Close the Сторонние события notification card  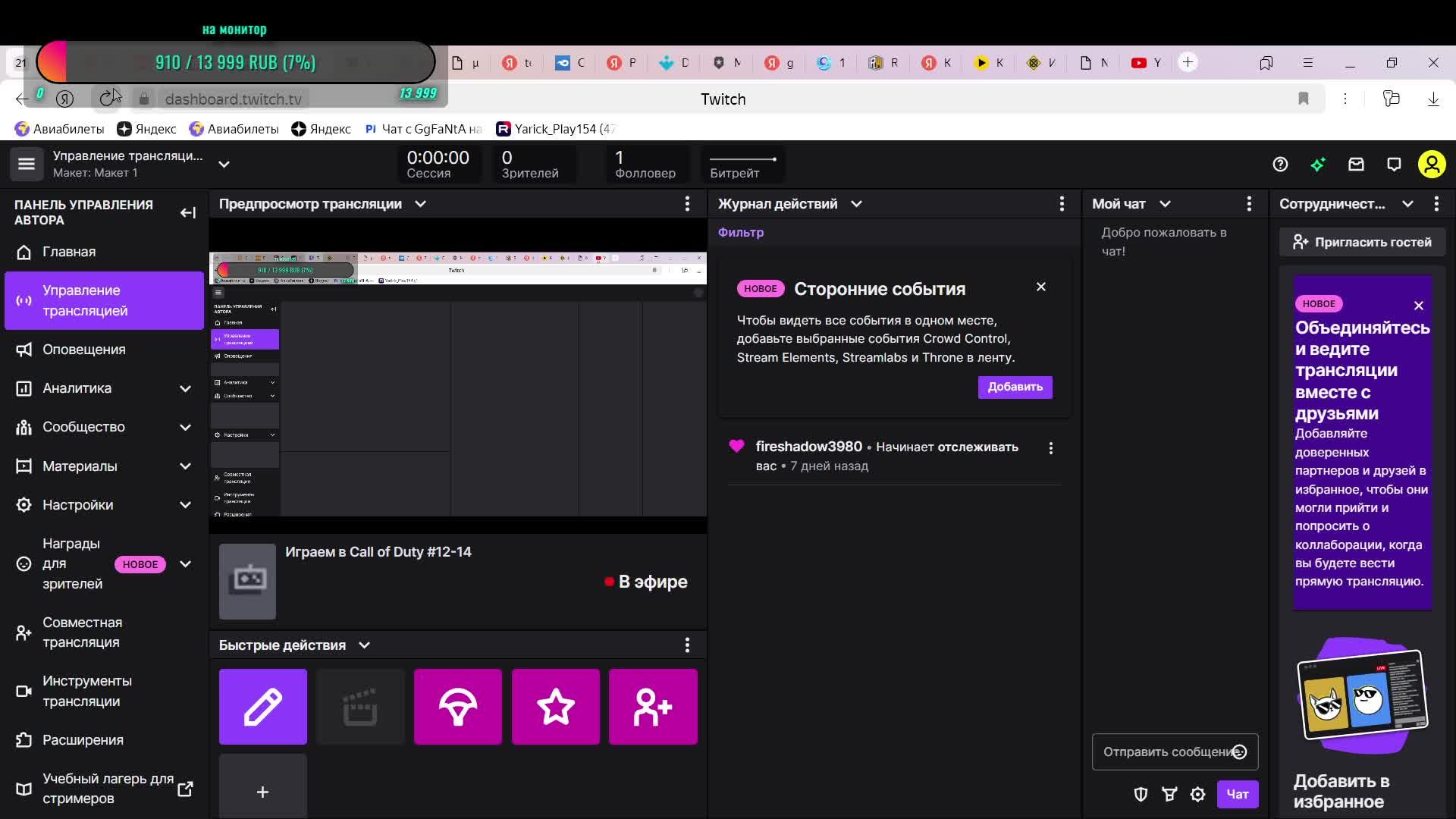coord(1040,287)
